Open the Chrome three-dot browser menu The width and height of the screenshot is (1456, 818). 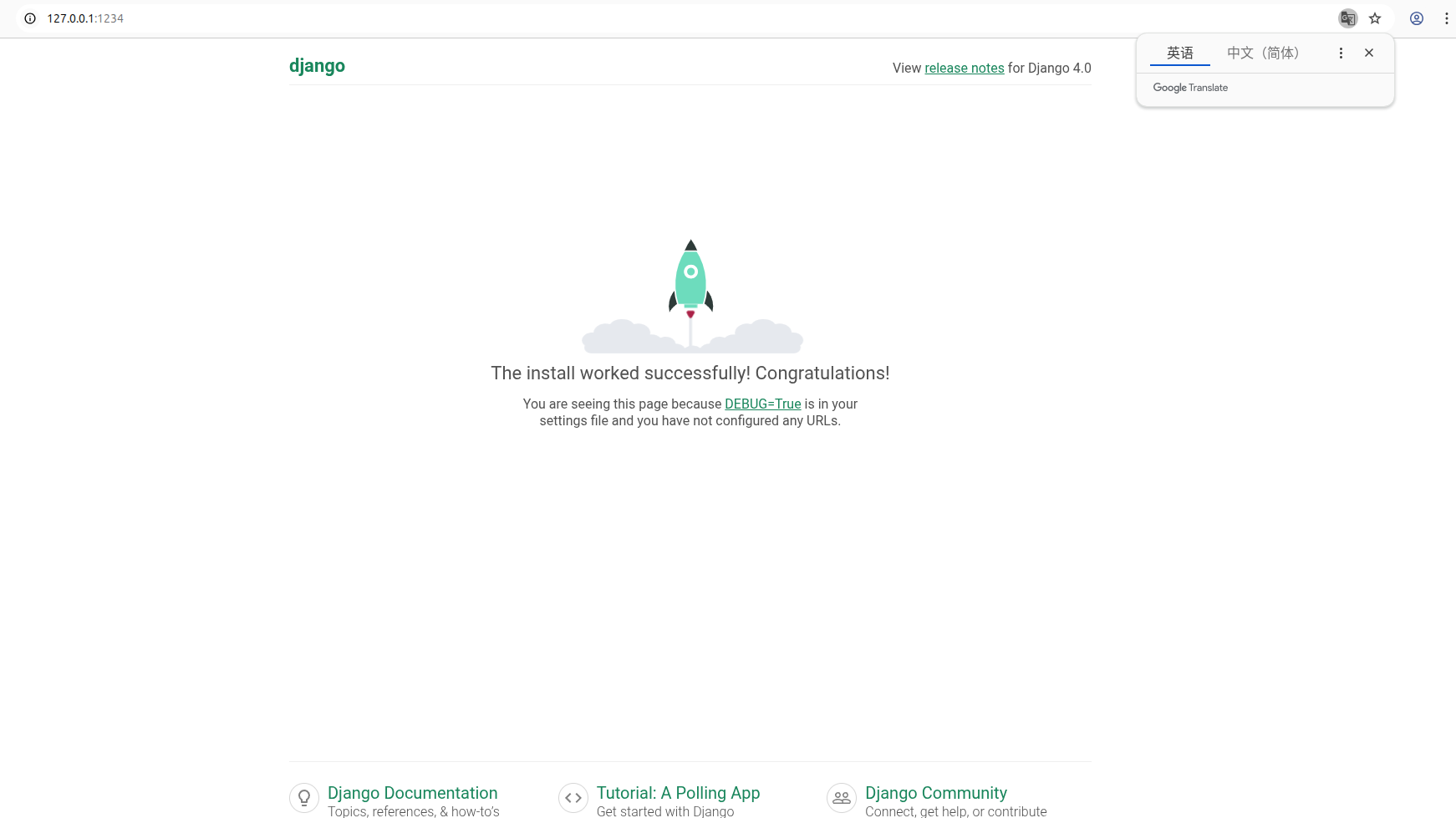(1446, 18)
